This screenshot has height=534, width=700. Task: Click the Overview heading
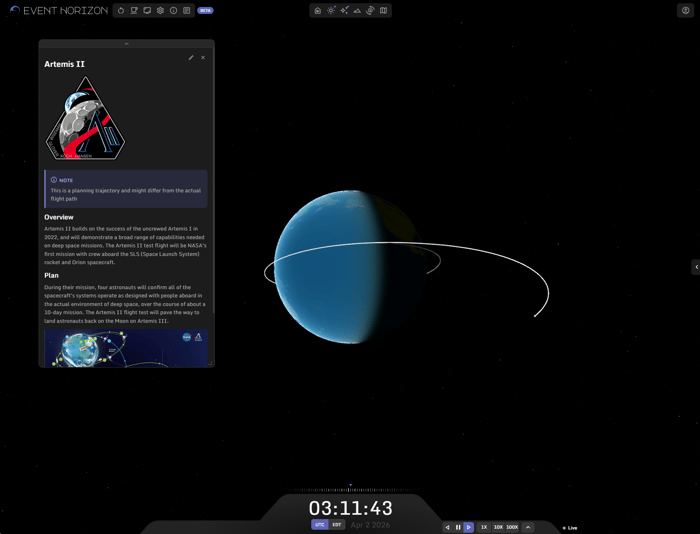(x=59, y=217)
